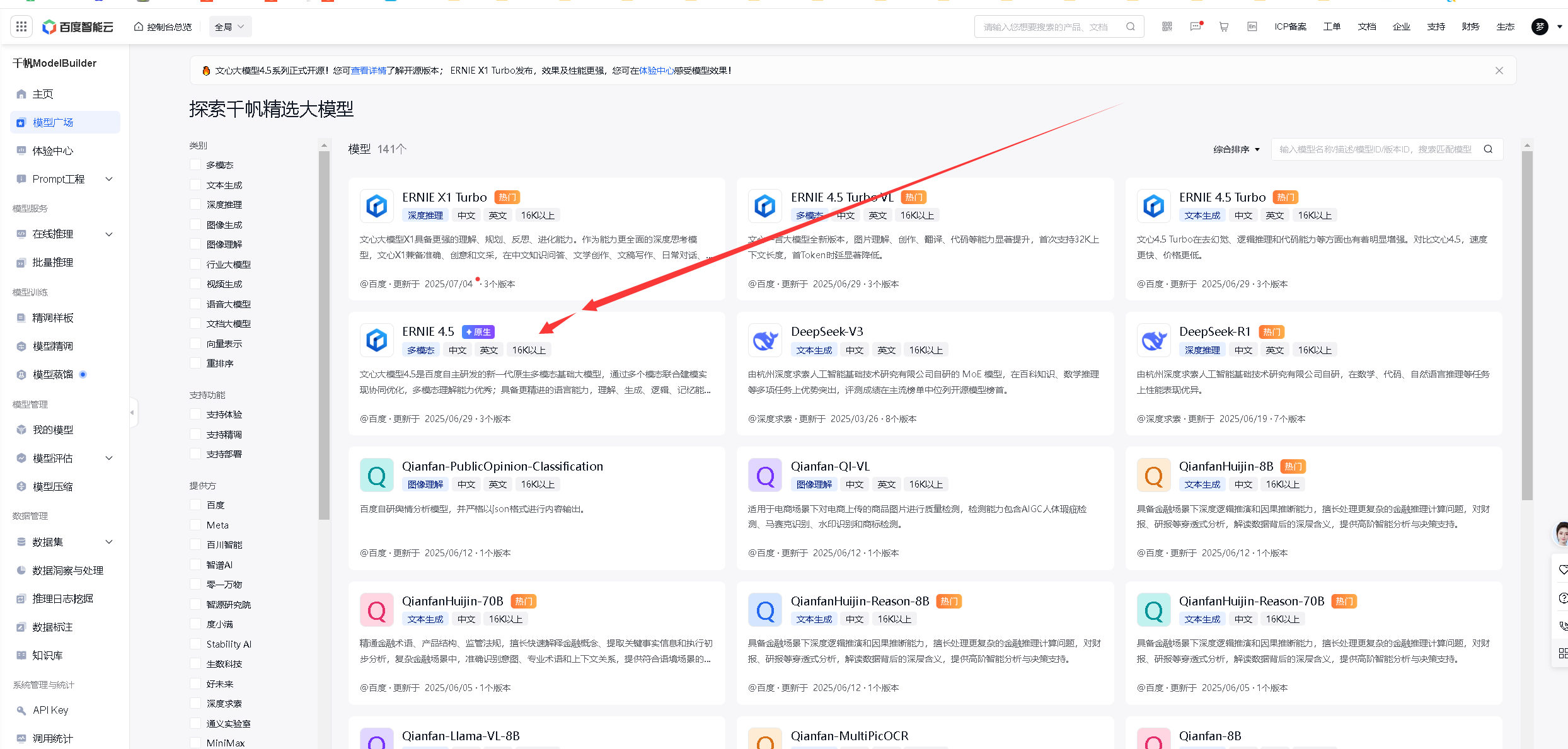Image resolution: width=1568 pixels, height=749 pixels.
Task: Expand the 在线推理 sidebar section
Action: pos(108,234)
